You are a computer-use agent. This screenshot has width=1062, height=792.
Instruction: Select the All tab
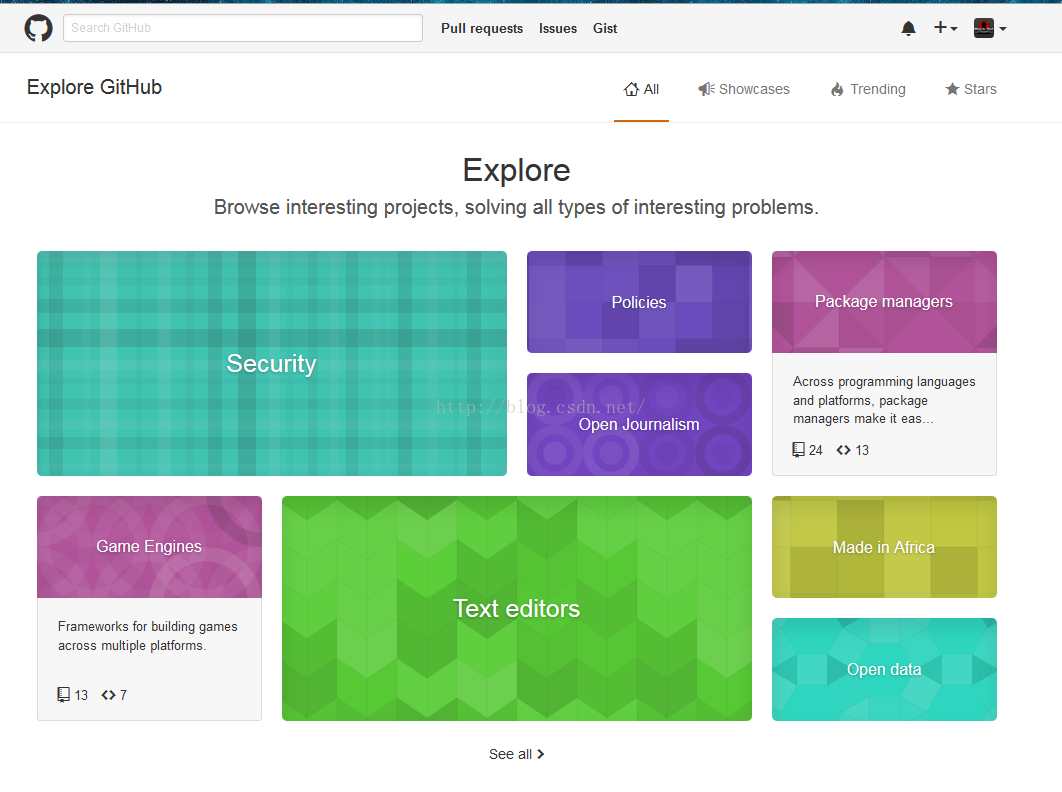[641, 89]
